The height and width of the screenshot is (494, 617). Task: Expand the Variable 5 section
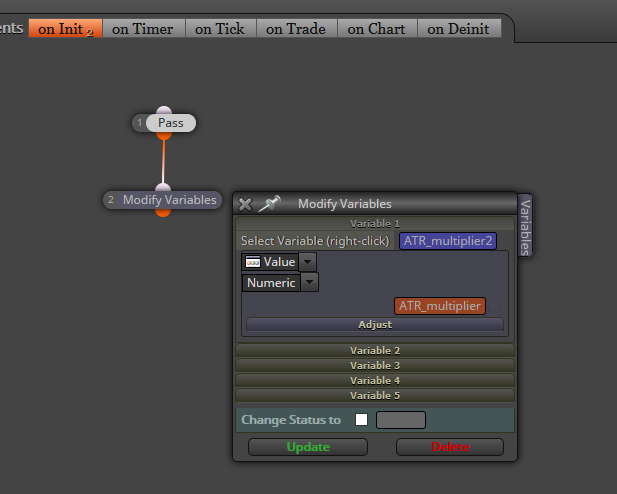(375, 395)
